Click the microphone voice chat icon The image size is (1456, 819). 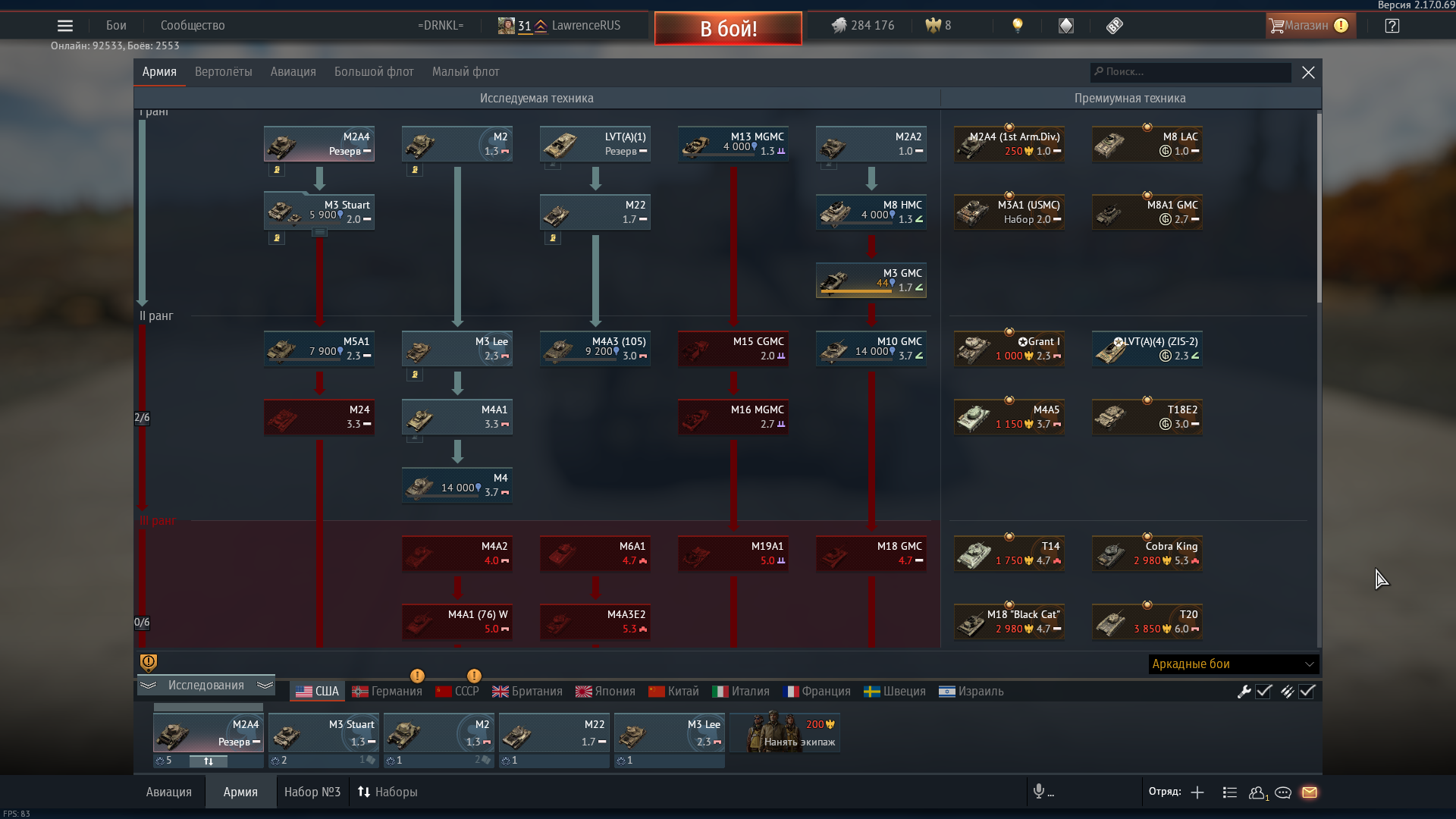coord(1039,792)
